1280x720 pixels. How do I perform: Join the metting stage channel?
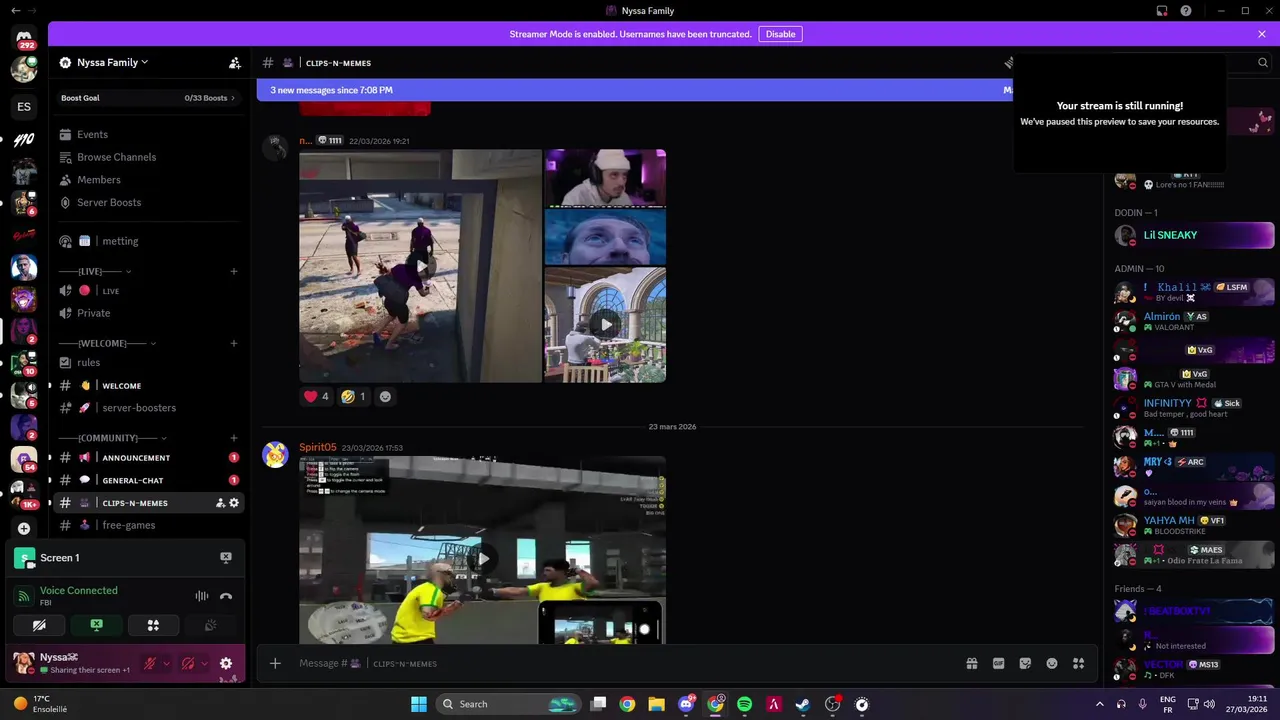(x=148, y=241)
